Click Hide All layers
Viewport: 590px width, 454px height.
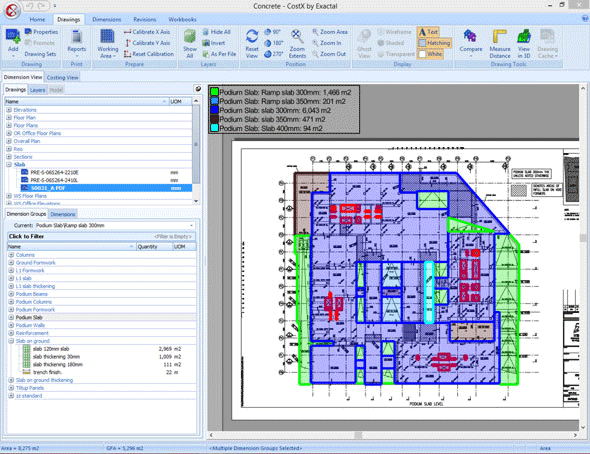216,32
